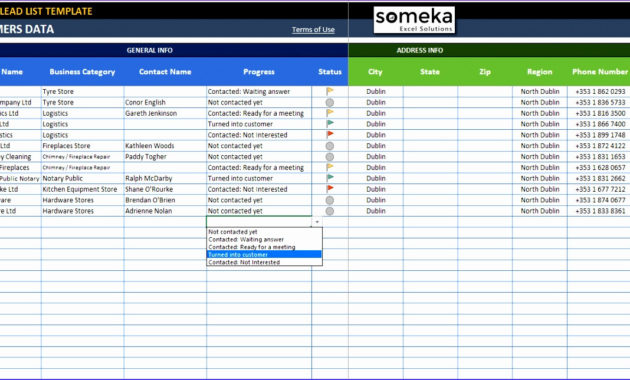Image resolution: width=630 pixels, height=380 pixels.
Task: Select Dublin city cell in Kathleen Woods row
Action: tap(375, 146)
